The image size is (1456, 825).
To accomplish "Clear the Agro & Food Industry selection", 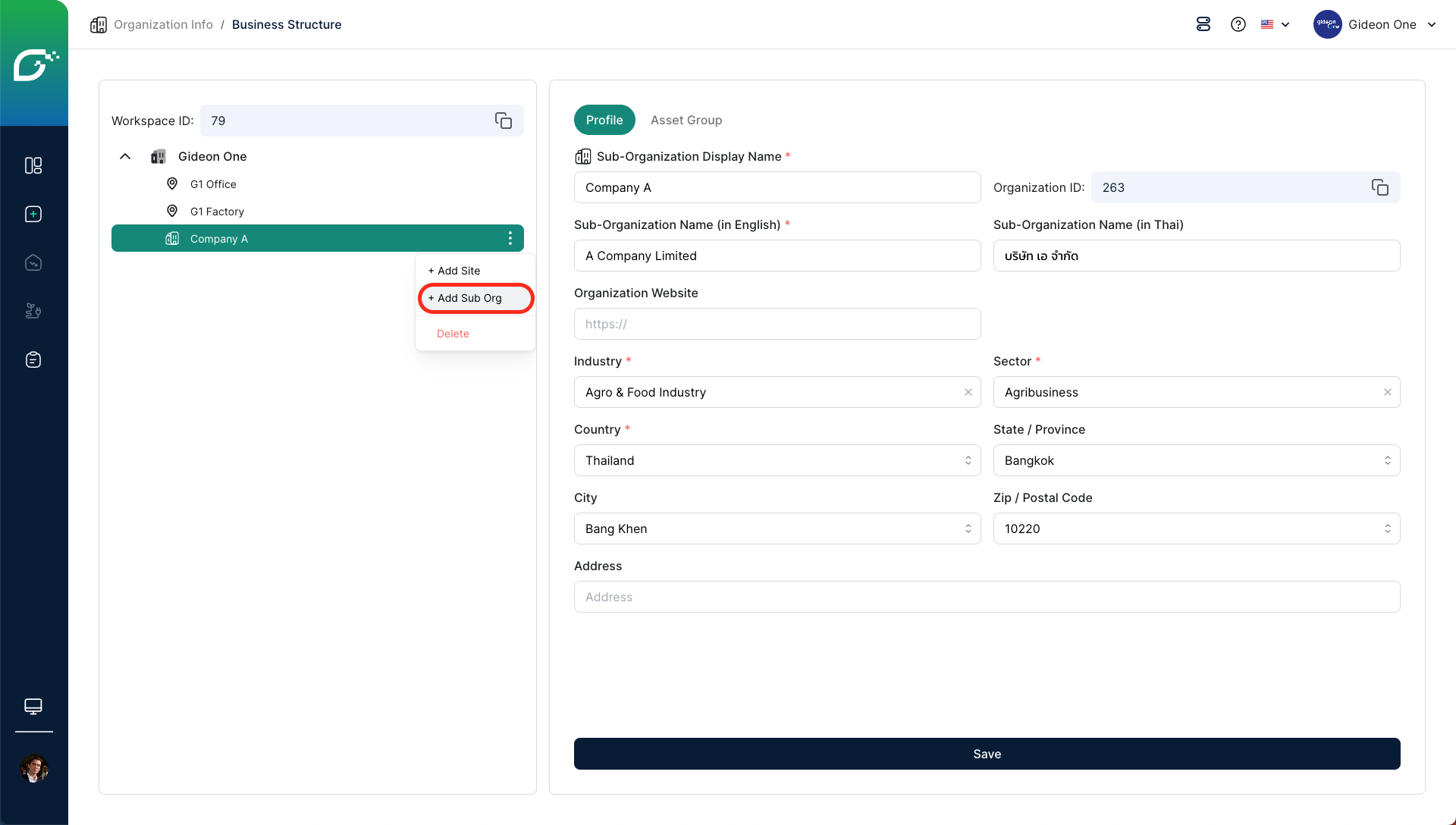I will click(968, 392).
